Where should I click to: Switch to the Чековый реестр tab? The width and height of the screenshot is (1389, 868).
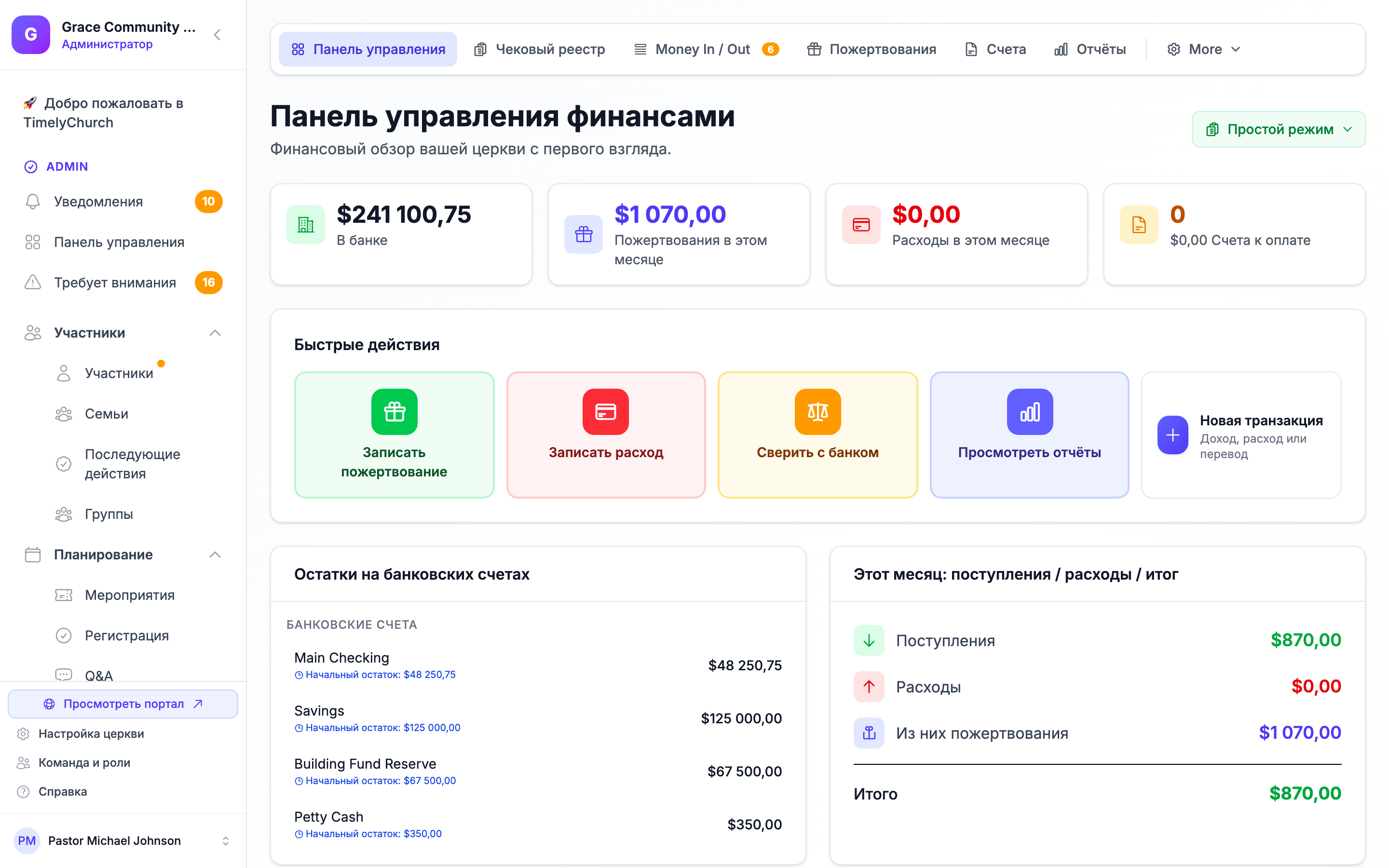click(539, 49)
